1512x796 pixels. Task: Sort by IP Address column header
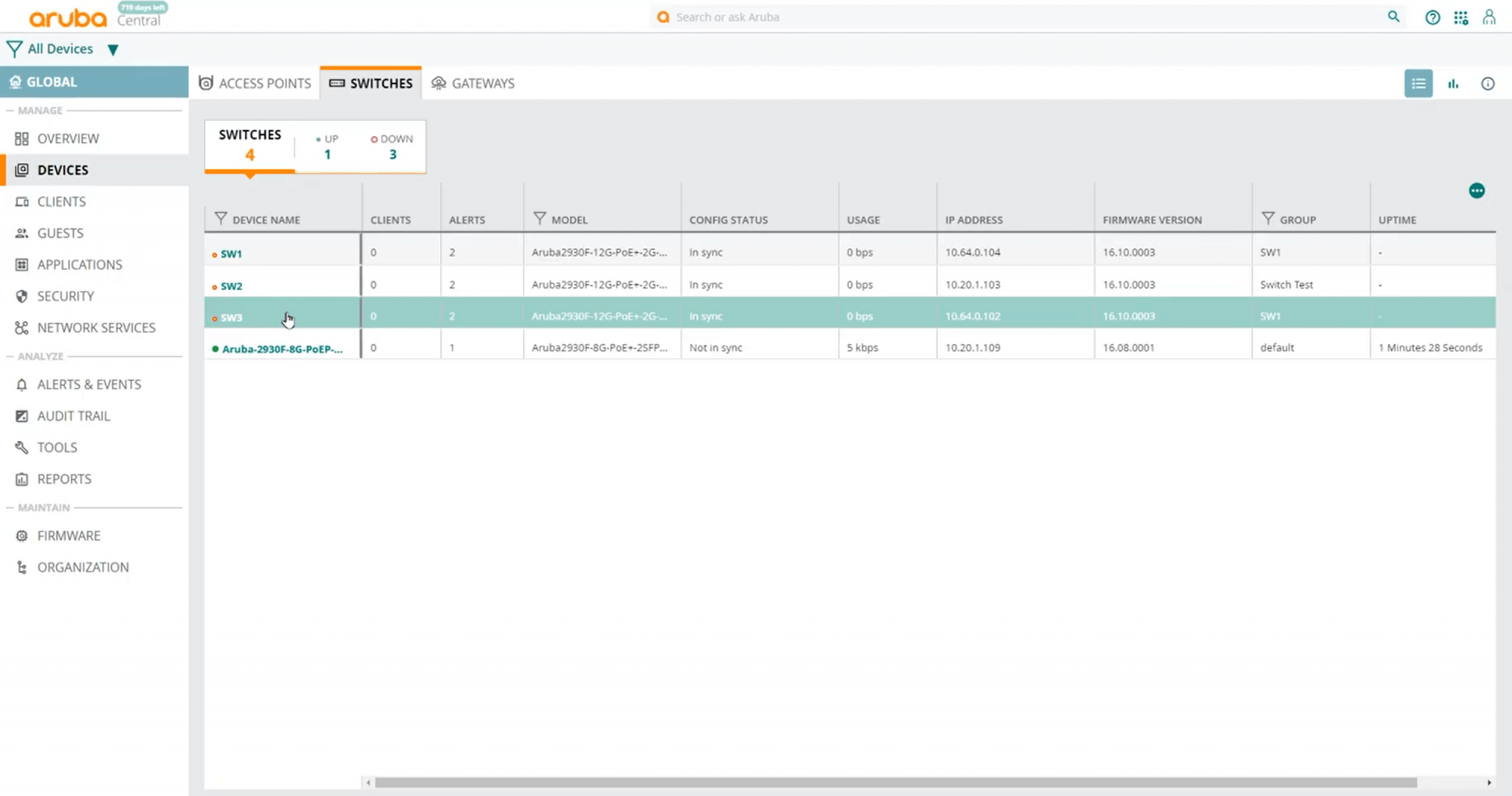click(x=974, y=220)
